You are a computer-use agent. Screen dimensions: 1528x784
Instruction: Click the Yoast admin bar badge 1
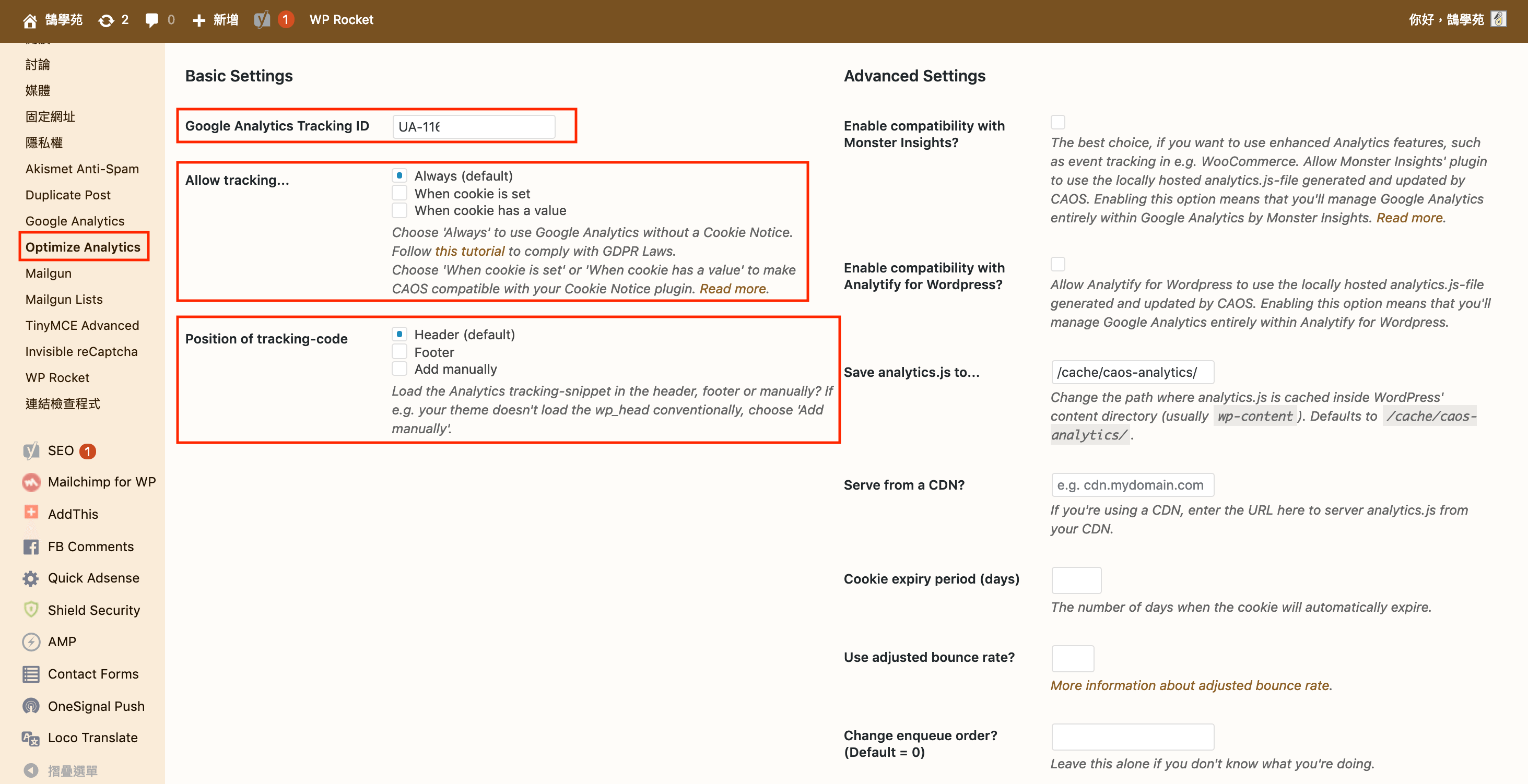(x=285, y=19)
